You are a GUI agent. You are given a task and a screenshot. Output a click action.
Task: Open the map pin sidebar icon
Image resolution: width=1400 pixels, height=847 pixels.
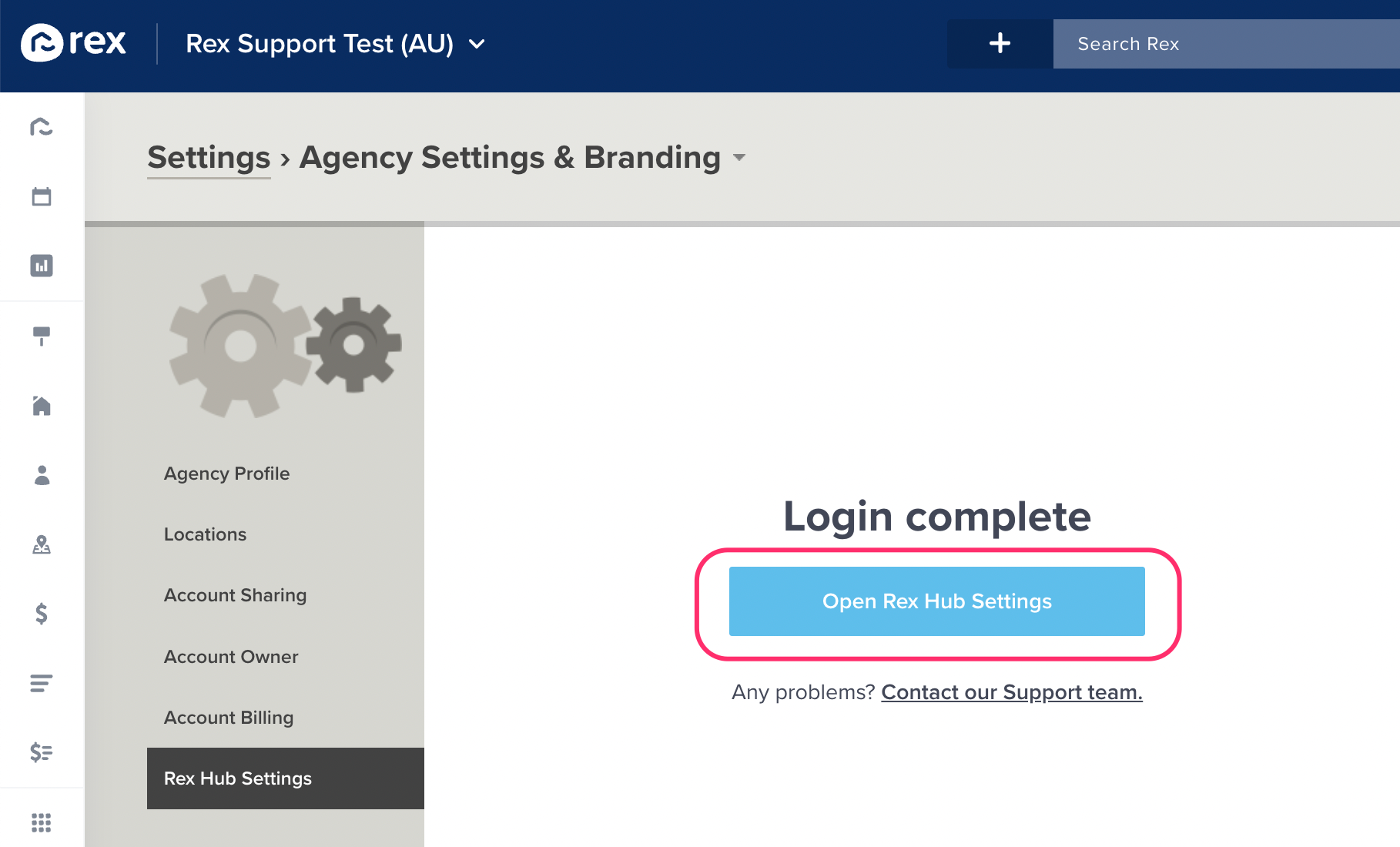[42, 544]
